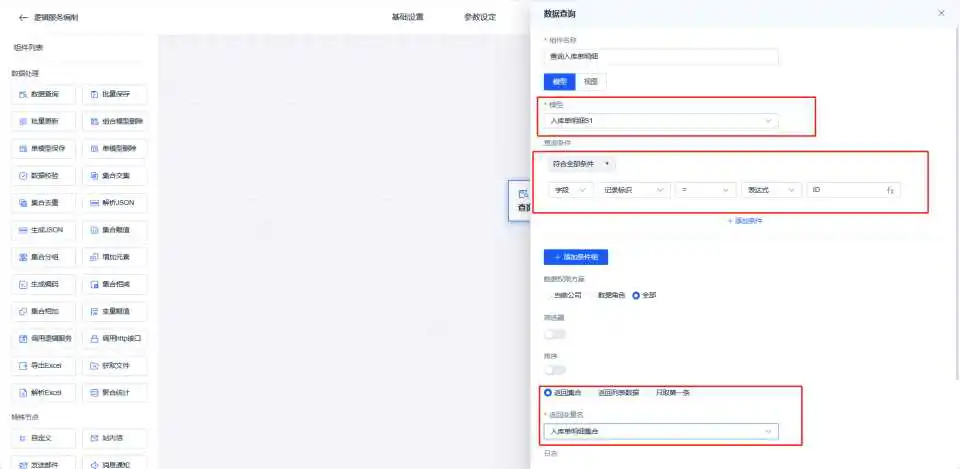Switch to the 视图 tab

591,82
